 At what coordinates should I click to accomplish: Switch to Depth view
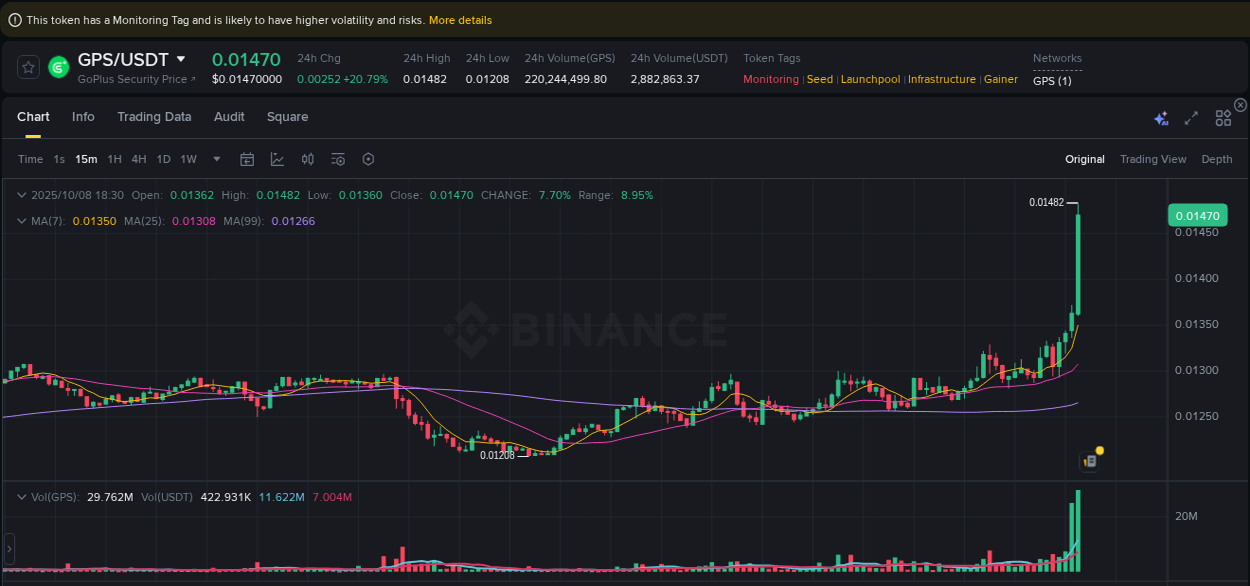(1217, 159)
